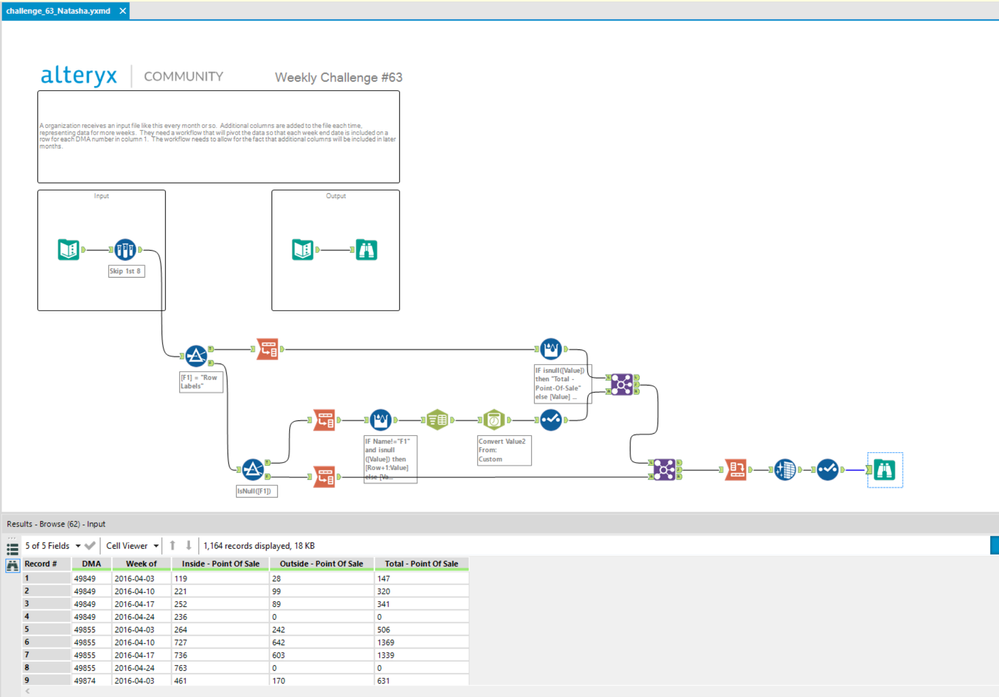
Task: Click the green Text To Columns tool
Action: coord(437,420)
